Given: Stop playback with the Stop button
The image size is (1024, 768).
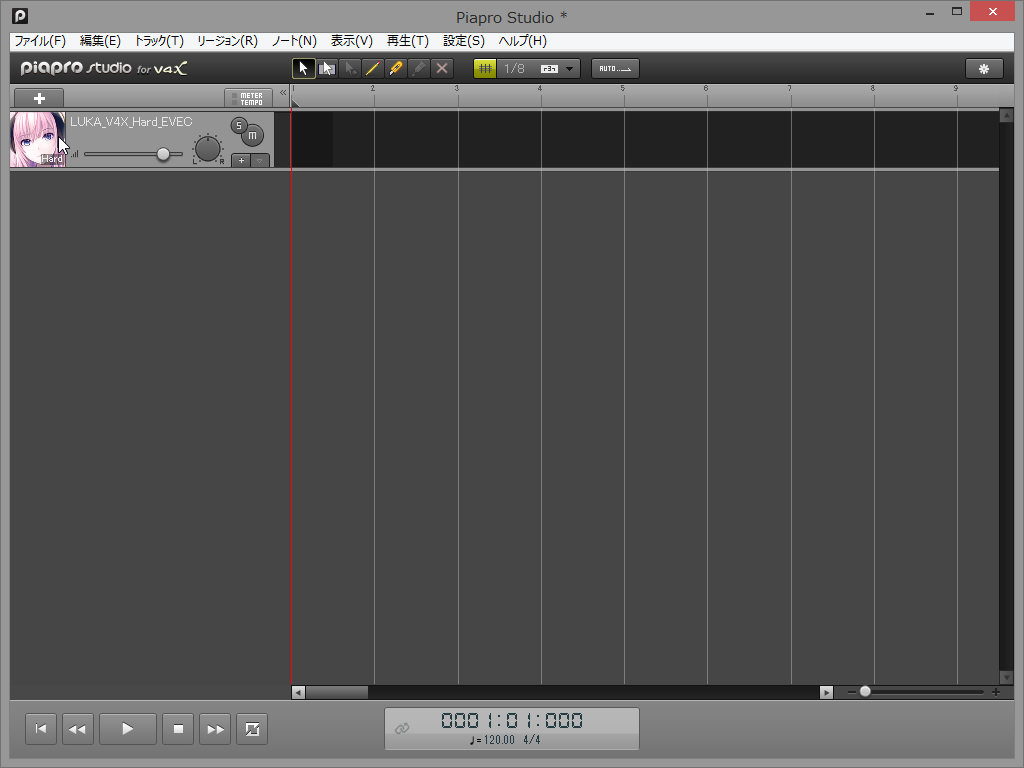Looking at the screenshot, I should (x=178, y=729).
